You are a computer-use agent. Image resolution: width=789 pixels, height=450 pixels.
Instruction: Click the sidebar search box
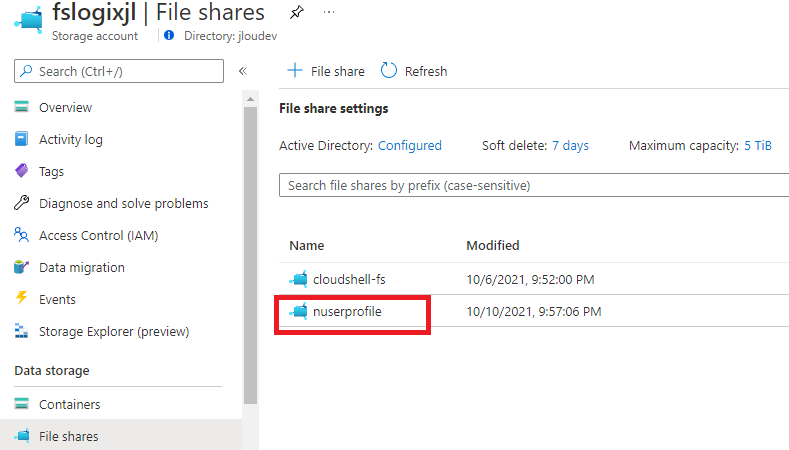(x=119, y=71)
